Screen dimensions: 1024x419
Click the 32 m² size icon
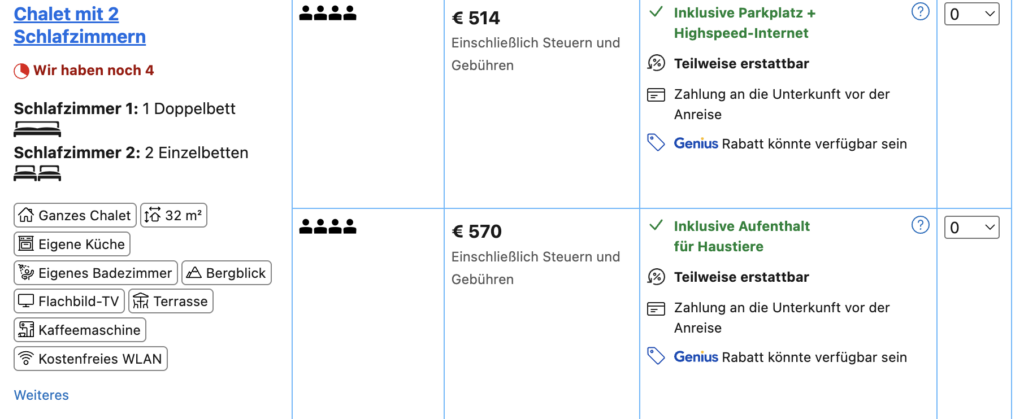[x=152, y=215]
